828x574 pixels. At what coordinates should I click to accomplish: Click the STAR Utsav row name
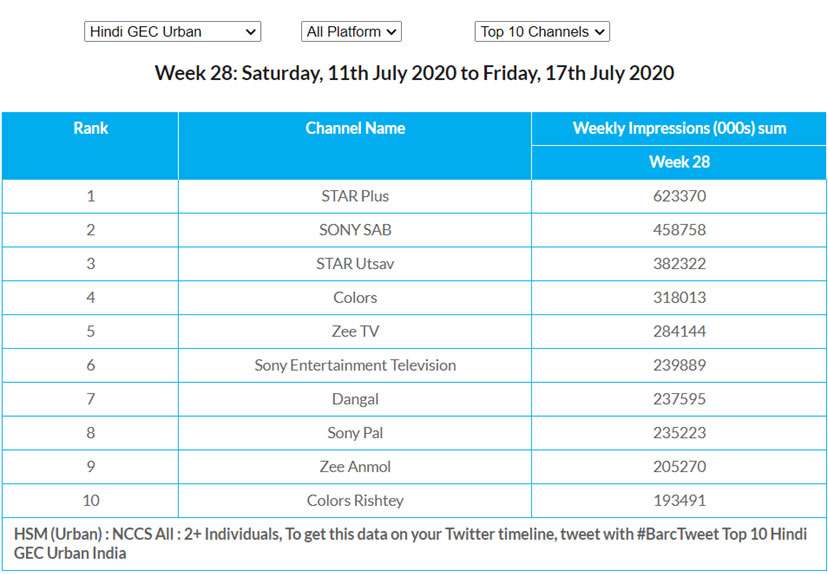[x=355, y=264]
